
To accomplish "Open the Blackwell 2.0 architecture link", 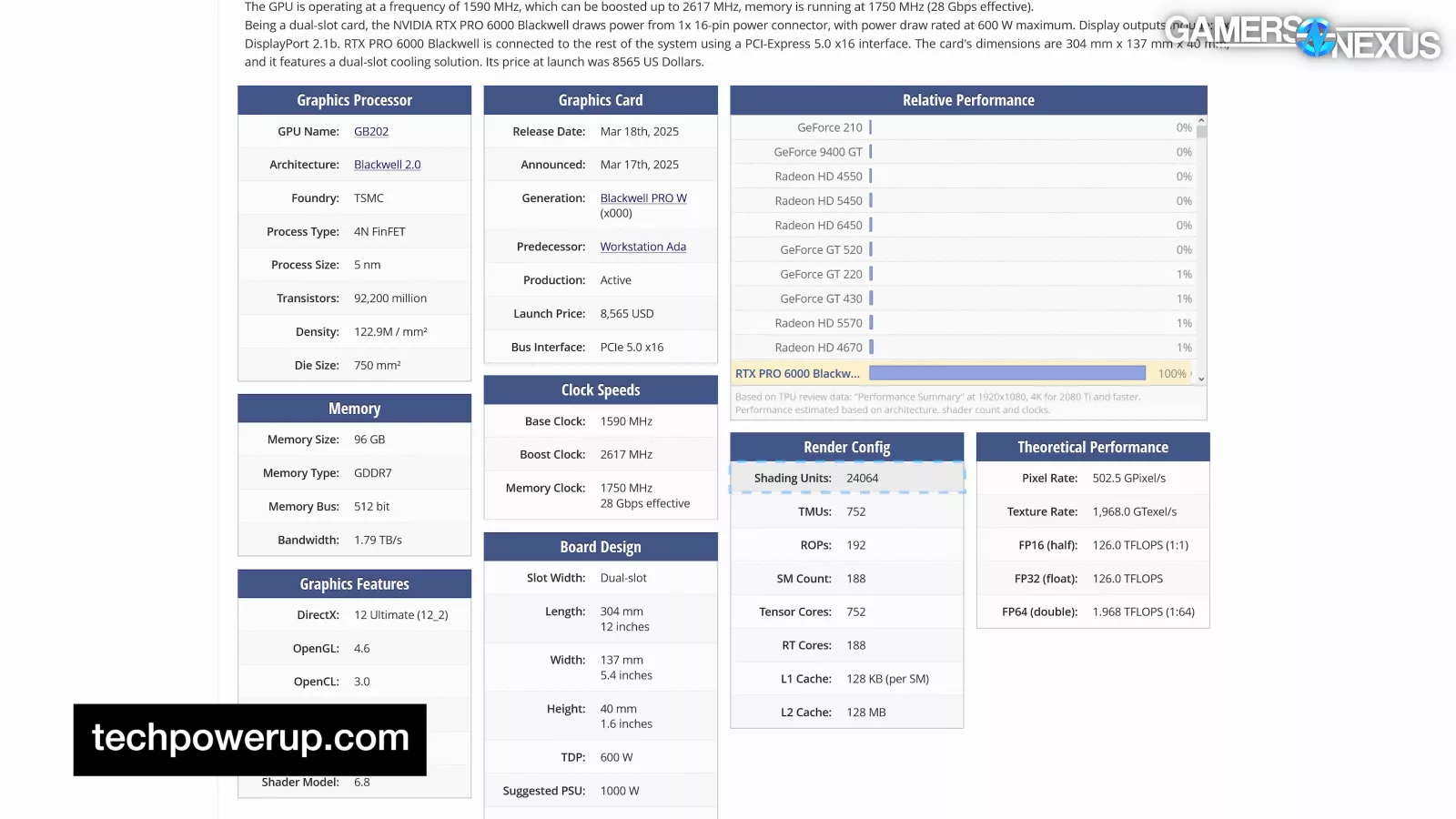I will coord(387,165).
